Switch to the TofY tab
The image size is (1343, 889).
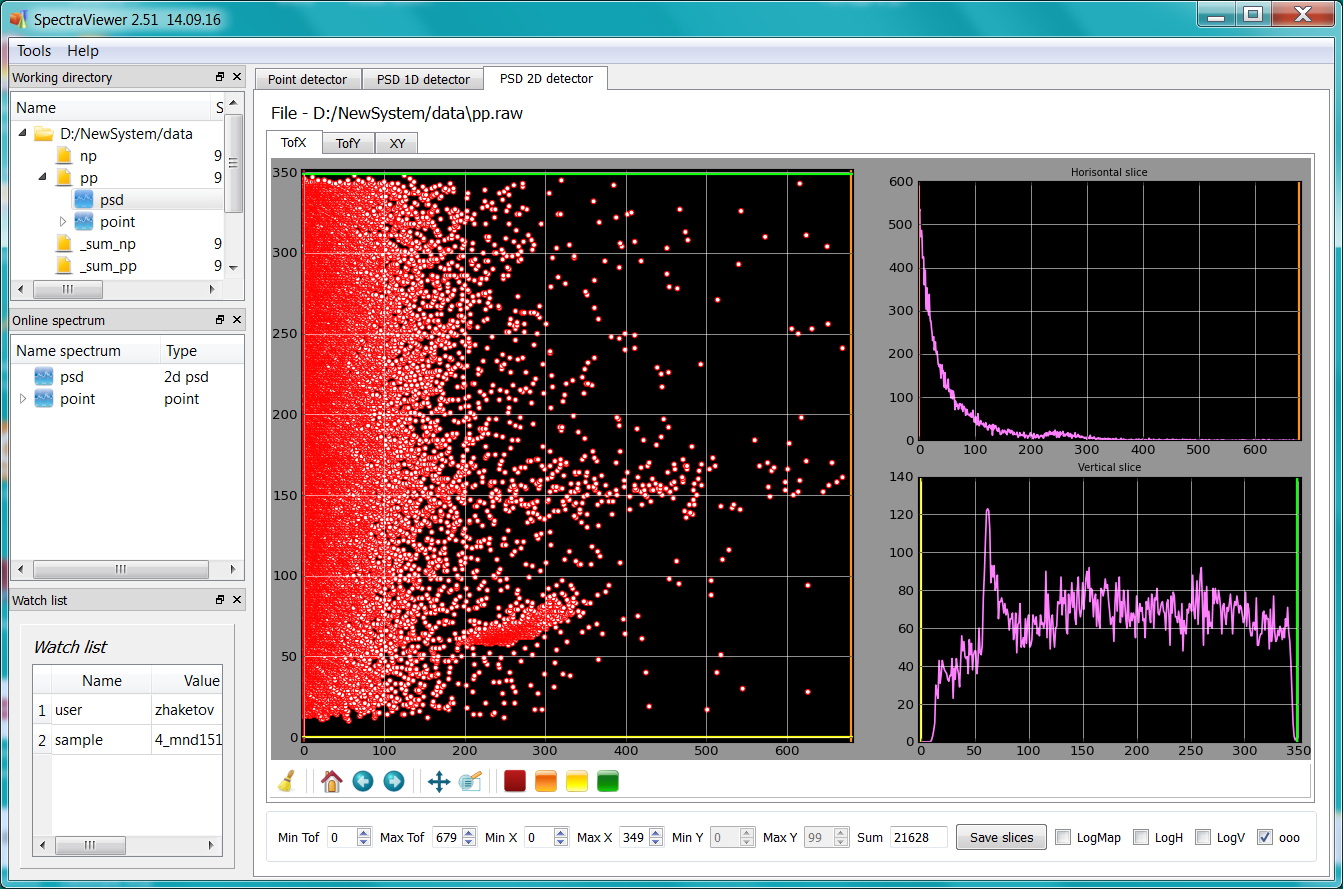(347, 143)
